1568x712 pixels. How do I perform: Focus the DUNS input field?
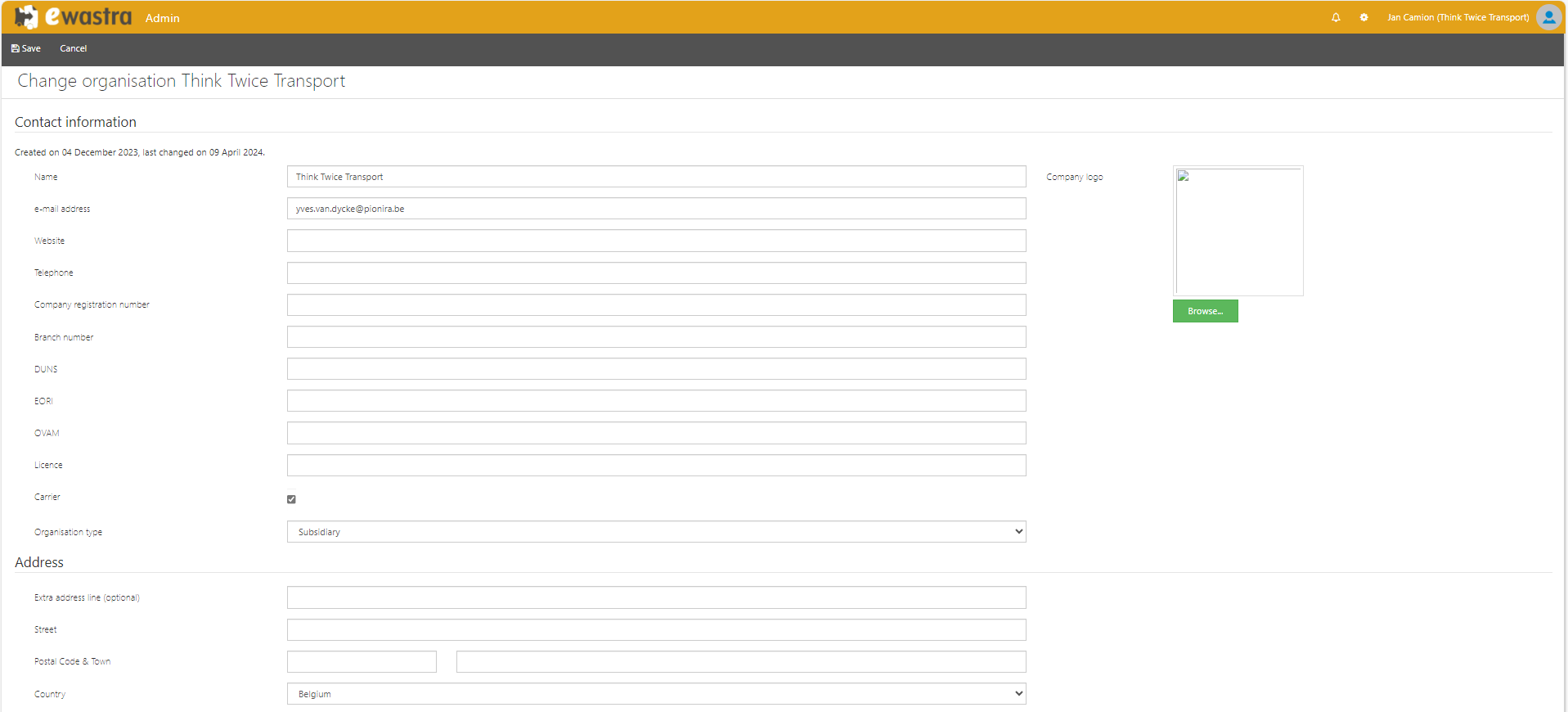pyautogui.click(x=656, y=369)
